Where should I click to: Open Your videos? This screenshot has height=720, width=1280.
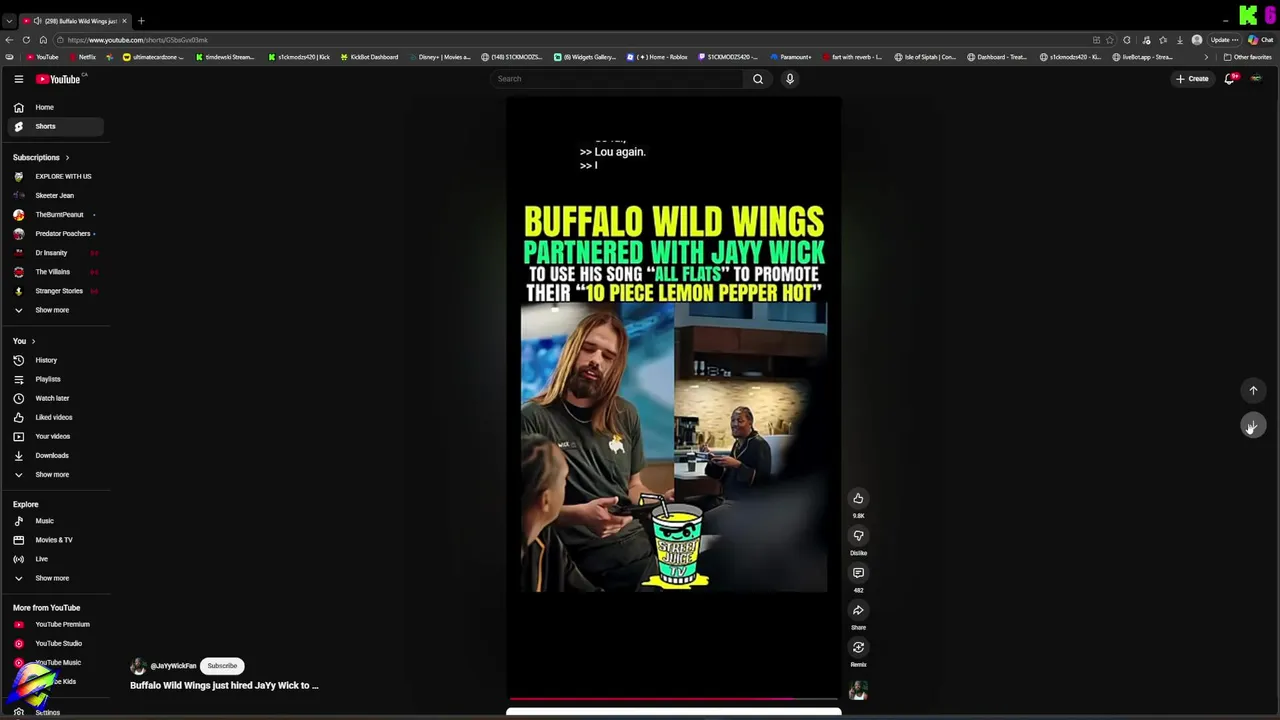pyautogui.click(x=56, y=436)
